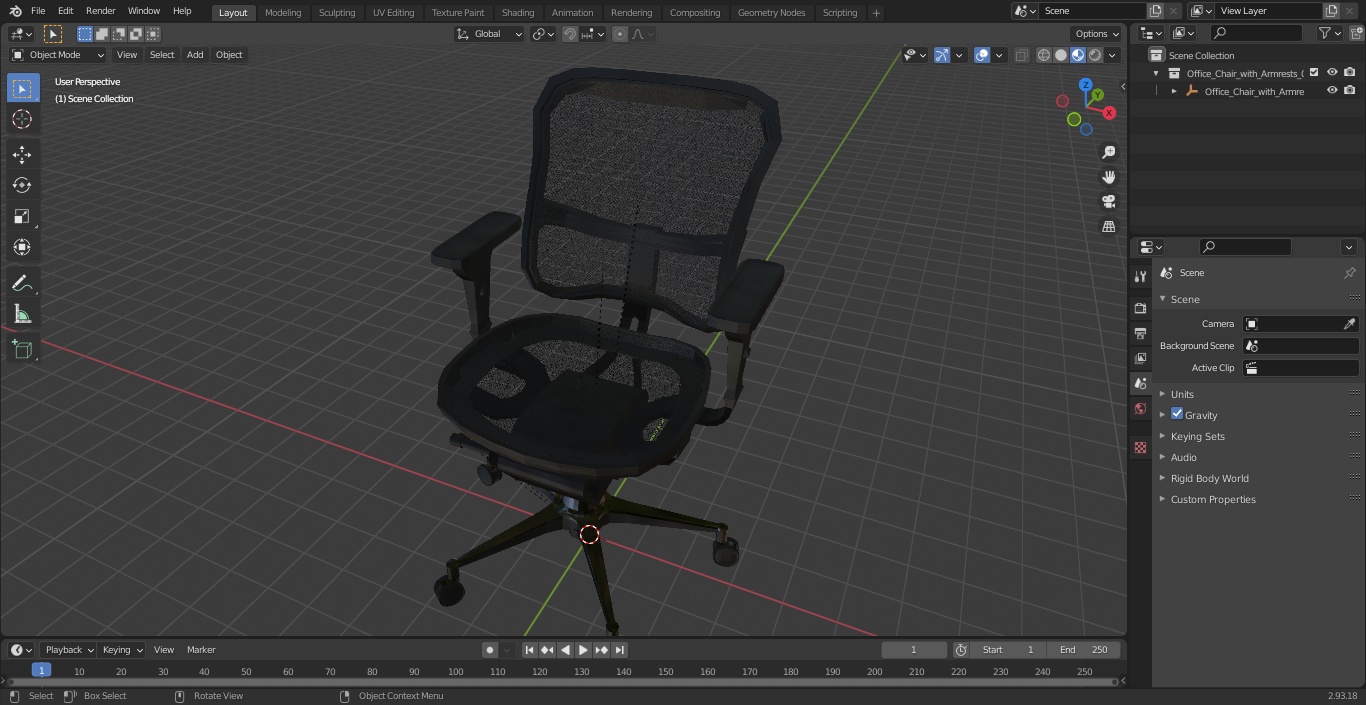Click the new scene copy icon
Image resolution: width=1366 pixels, height=705 pixels.
pos(1155,11)
